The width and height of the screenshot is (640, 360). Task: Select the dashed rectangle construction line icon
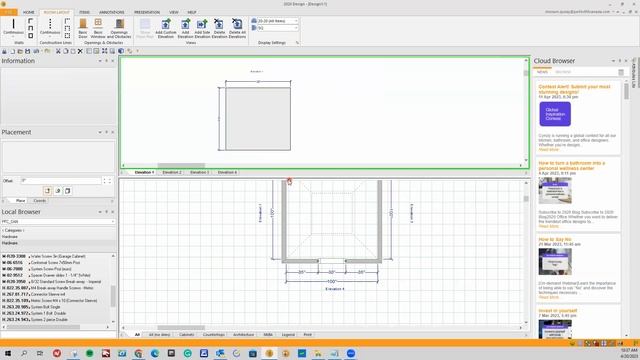pyautogui.click(x=67, y=36)
